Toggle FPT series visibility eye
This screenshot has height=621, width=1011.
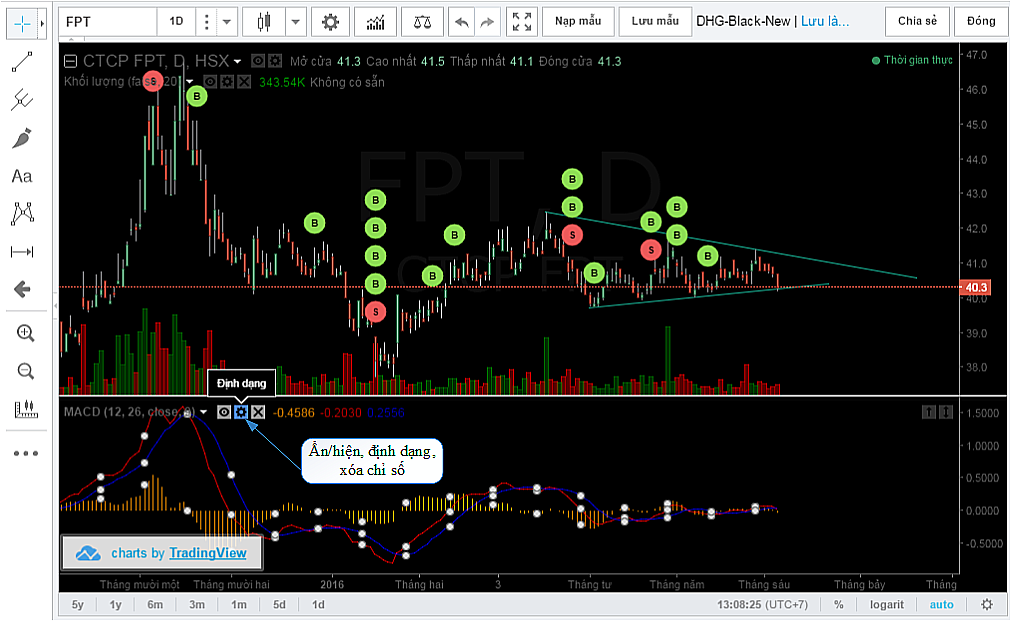[258, 61]
